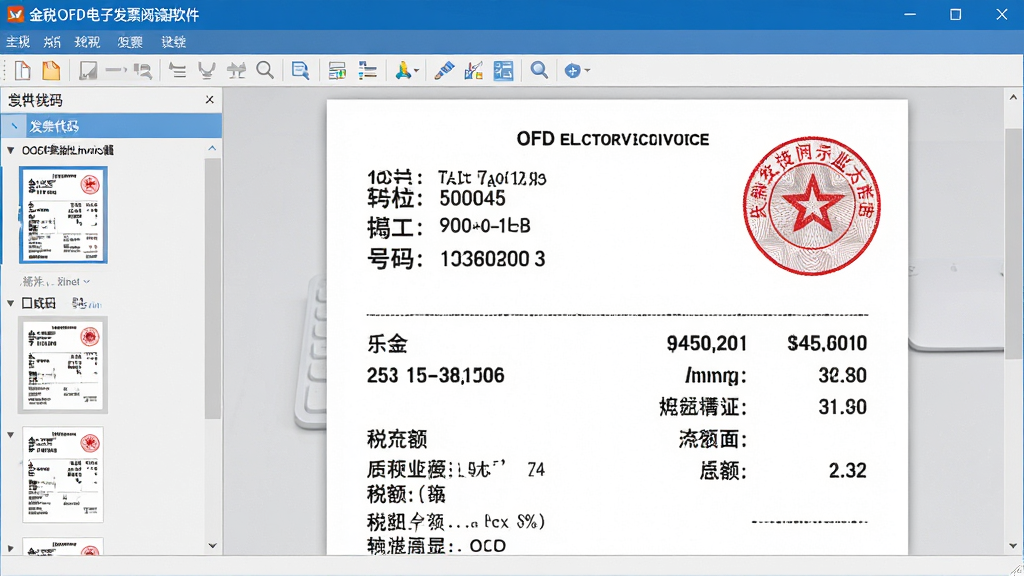Image resolution: width=1024 pixels, height=576 pixels.
Task: Click the value 900+0-1EB on the invoice
Action: click(x=485, y=226)
